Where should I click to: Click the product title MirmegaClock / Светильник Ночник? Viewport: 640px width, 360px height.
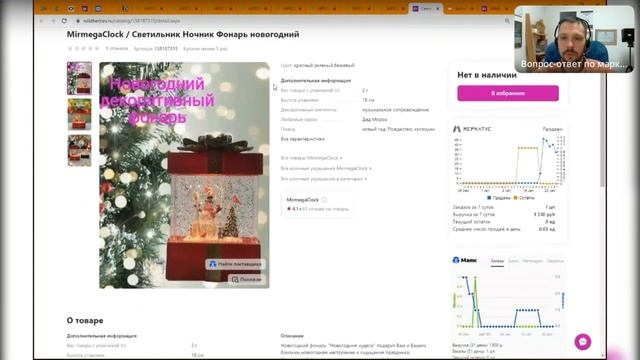[x=183, y=34]
